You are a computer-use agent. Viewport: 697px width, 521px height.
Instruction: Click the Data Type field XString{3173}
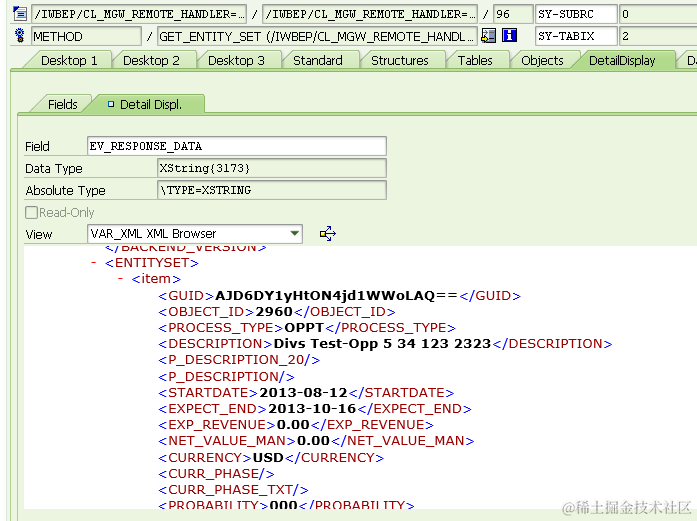(x=272, y=168)
